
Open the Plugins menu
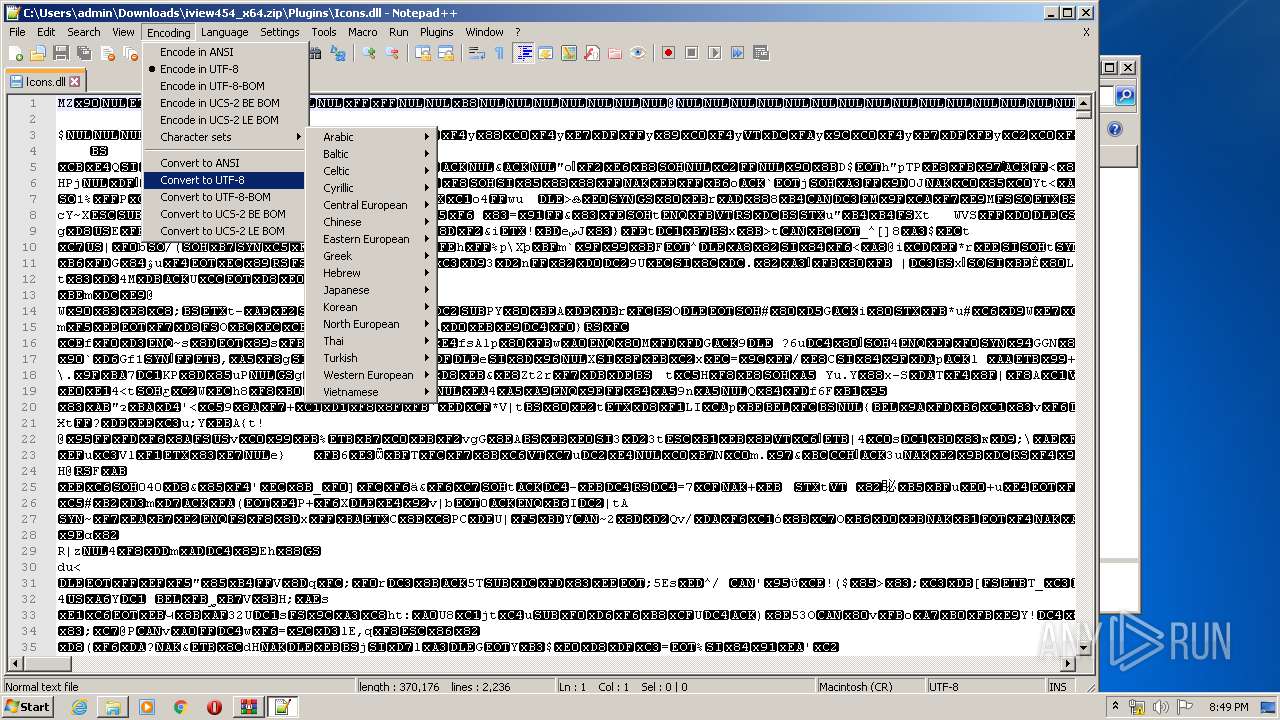pos(437,32)
